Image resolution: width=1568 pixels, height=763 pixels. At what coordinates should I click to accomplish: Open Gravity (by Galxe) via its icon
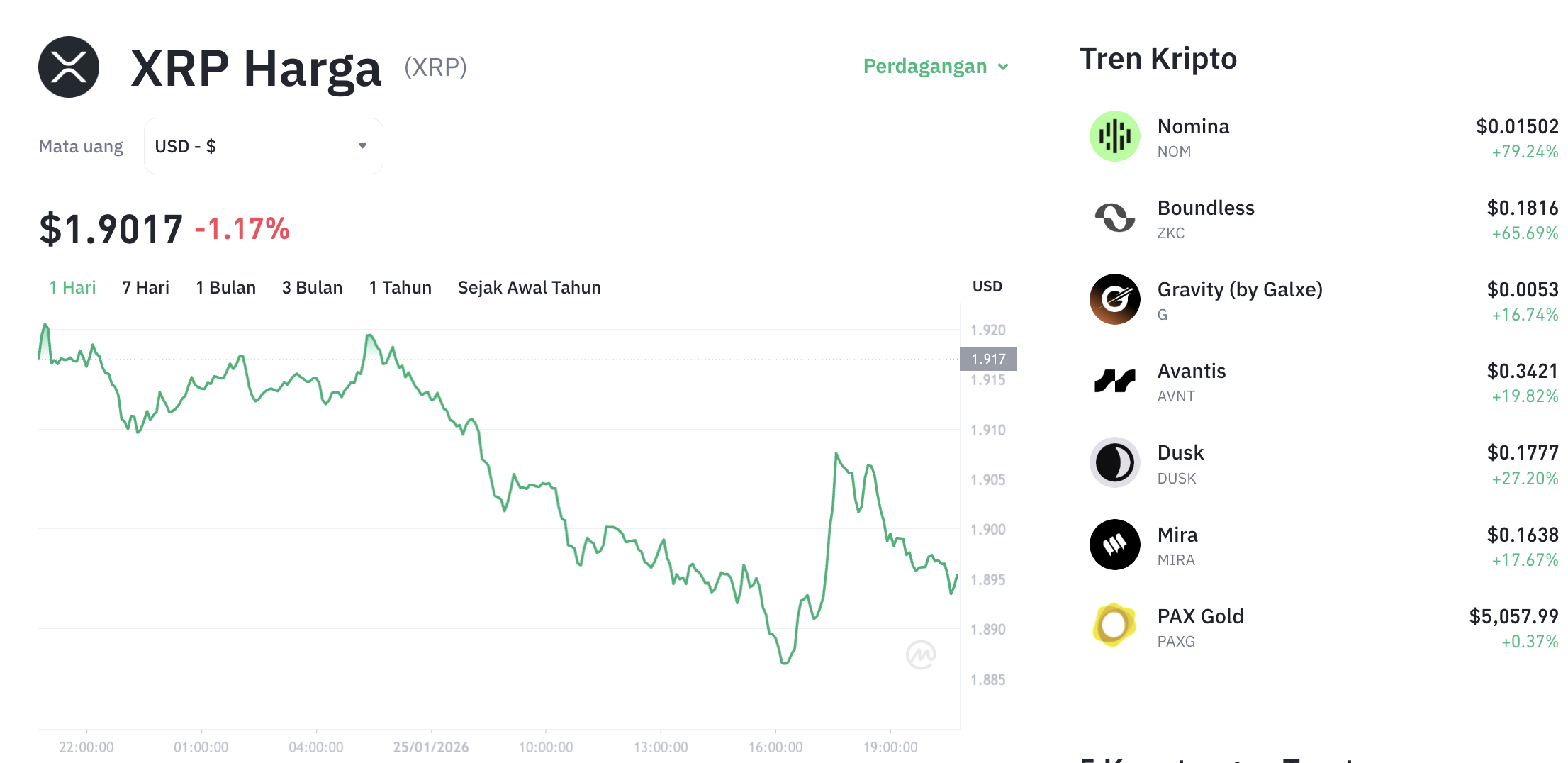point(1114,299)
